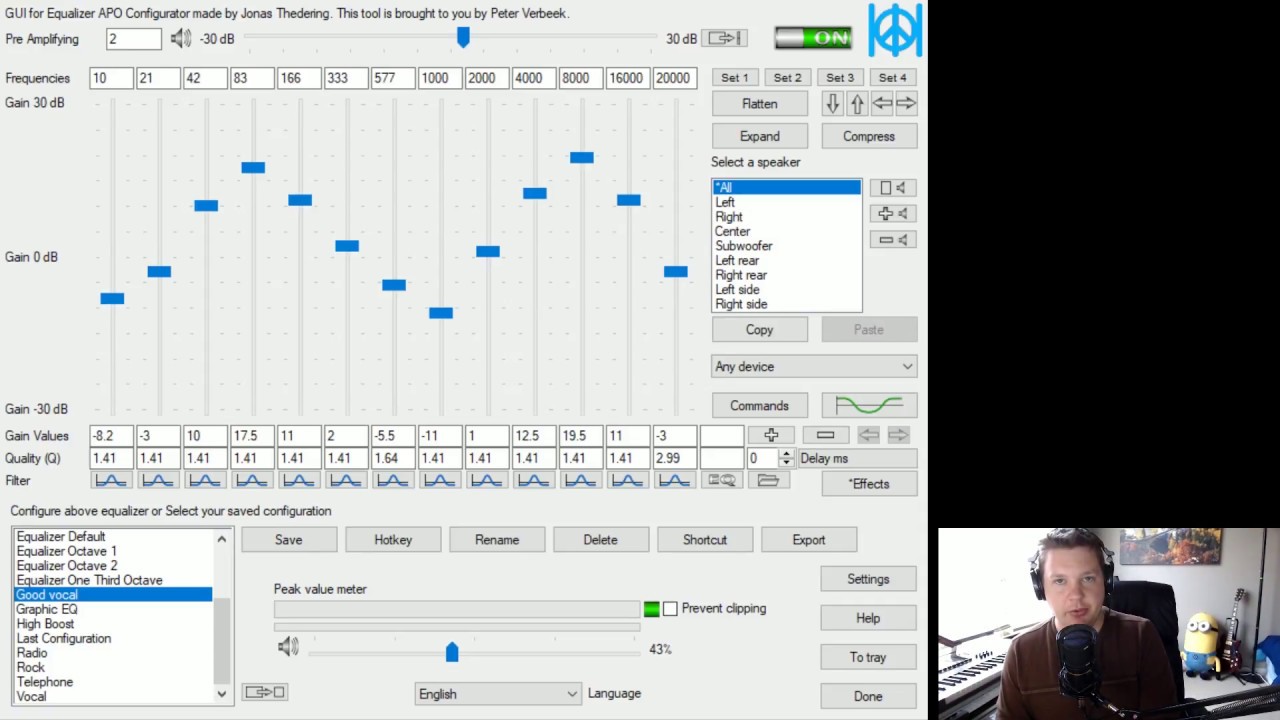Add a band with the plus button
The image size is (1280, 720).
(x=771, y=435)
